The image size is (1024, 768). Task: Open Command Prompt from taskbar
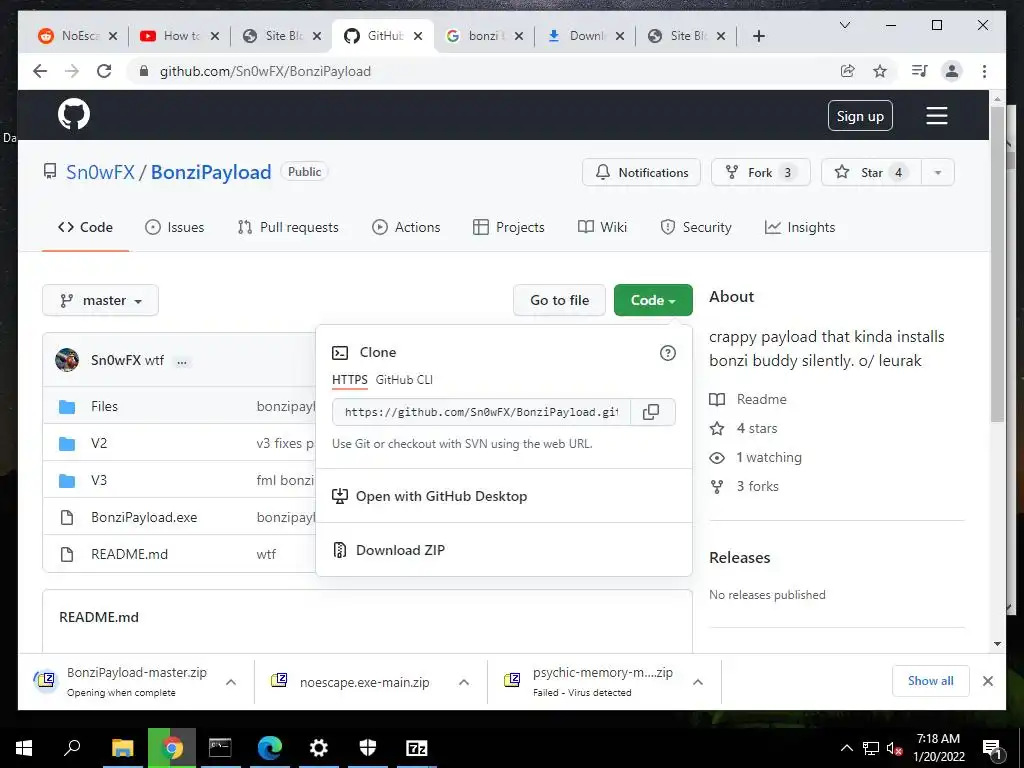(220, 748)
